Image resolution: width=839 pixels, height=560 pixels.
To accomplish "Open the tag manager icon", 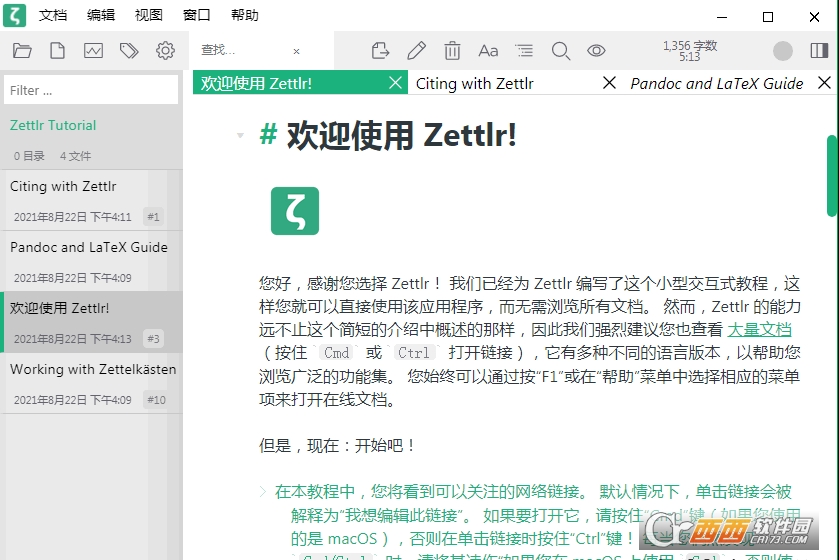I will [129, 51].
